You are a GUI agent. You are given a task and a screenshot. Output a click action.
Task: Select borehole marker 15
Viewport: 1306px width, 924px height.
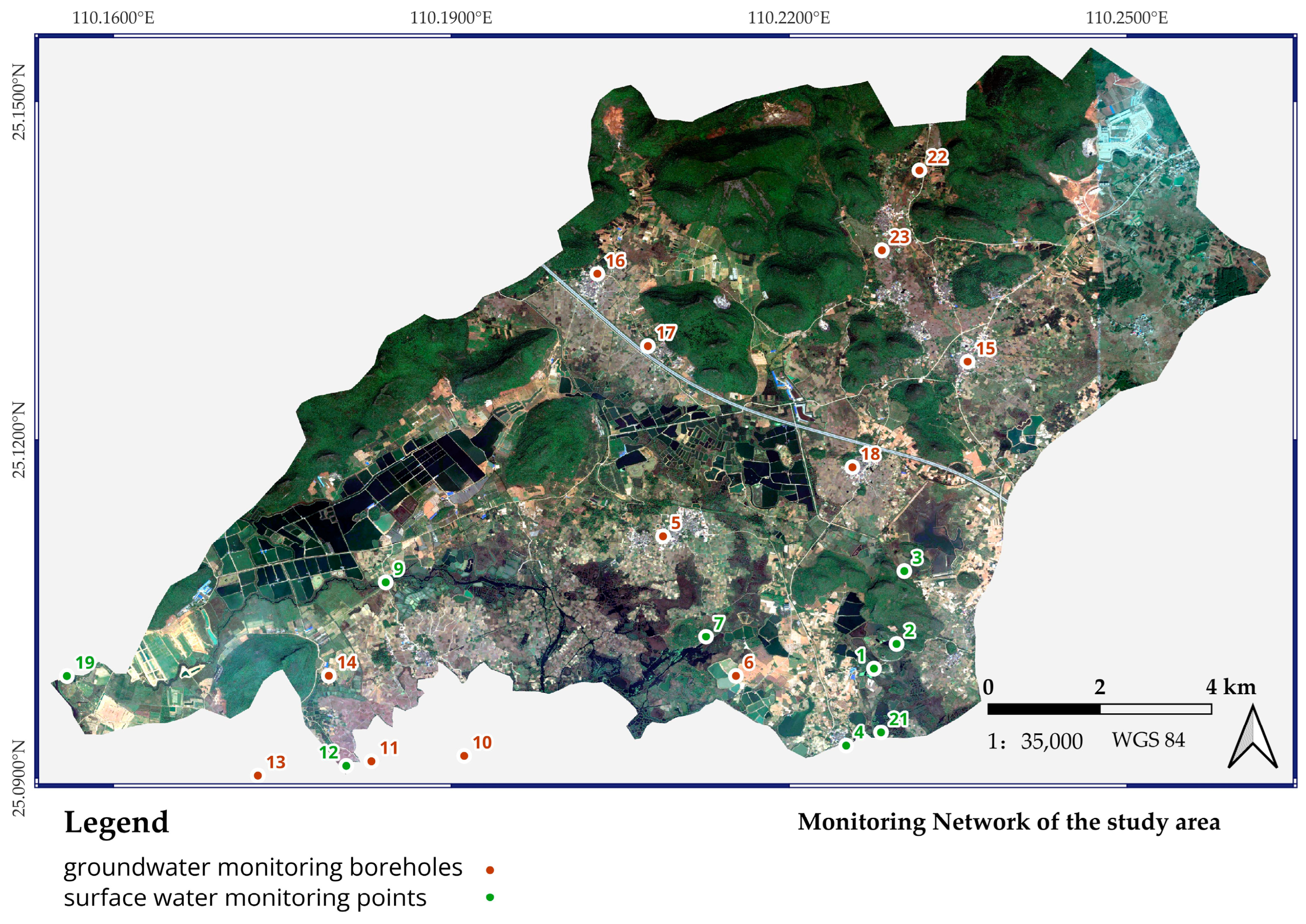coord(967,361)
